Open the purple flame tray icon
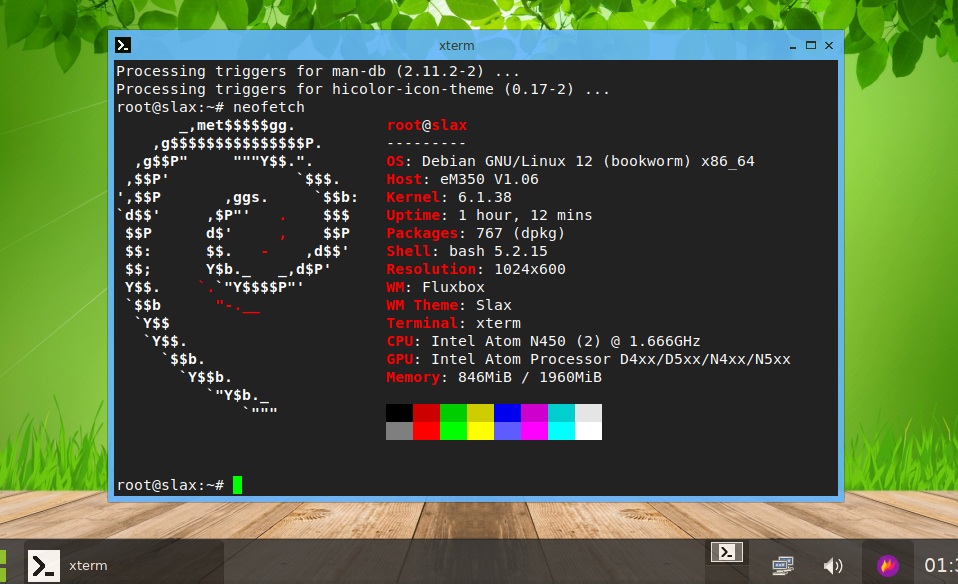Image resolution: width=958 pixels, height=584 pixels. coord(888,566)
